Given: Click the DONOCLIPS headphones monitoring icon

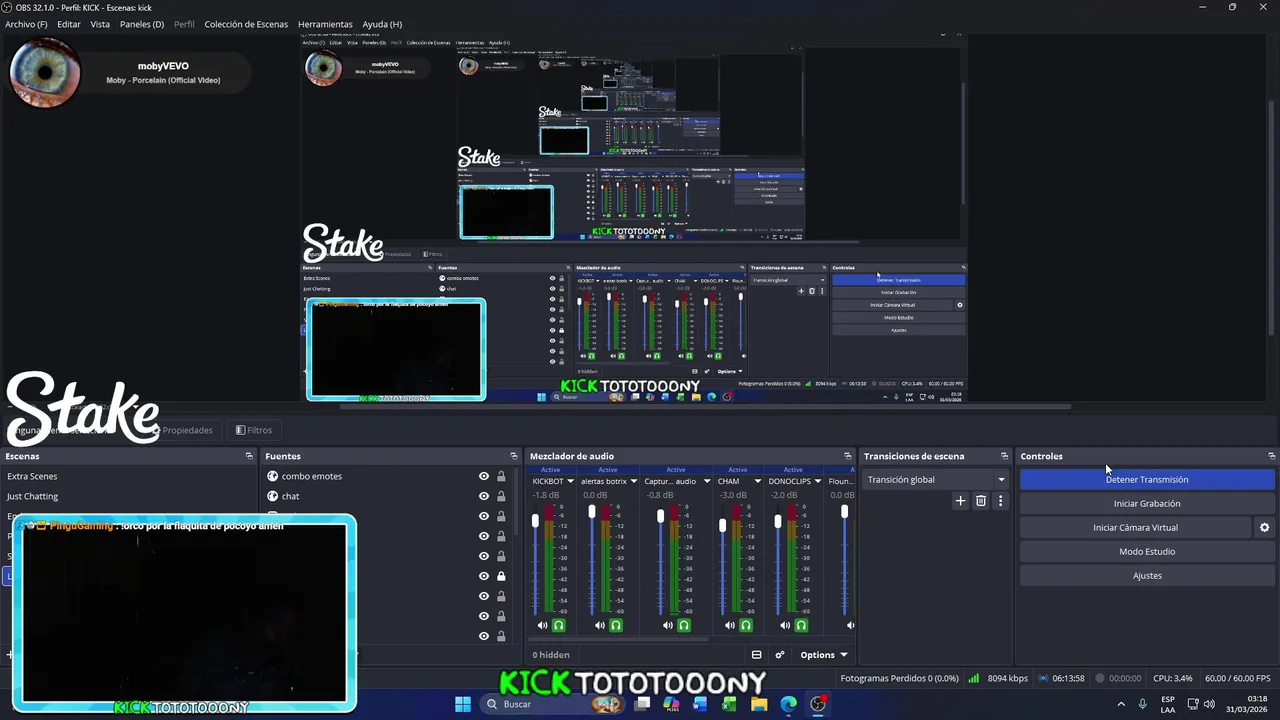Looking at the screenshot, I should 801,625.
